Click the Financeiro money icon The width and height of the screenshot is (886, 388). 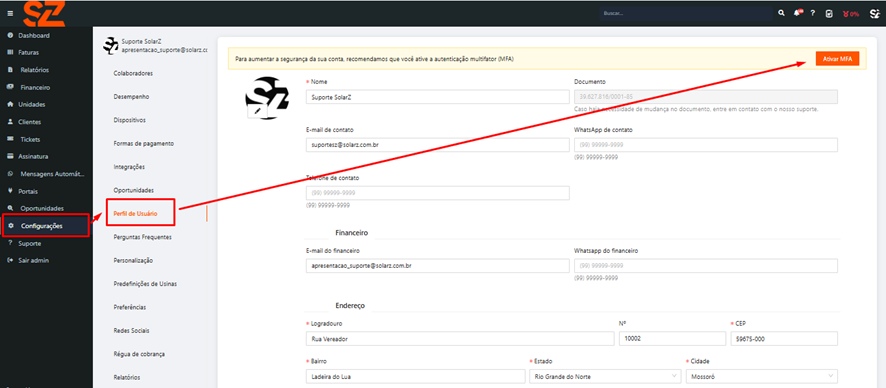point(10,88)
